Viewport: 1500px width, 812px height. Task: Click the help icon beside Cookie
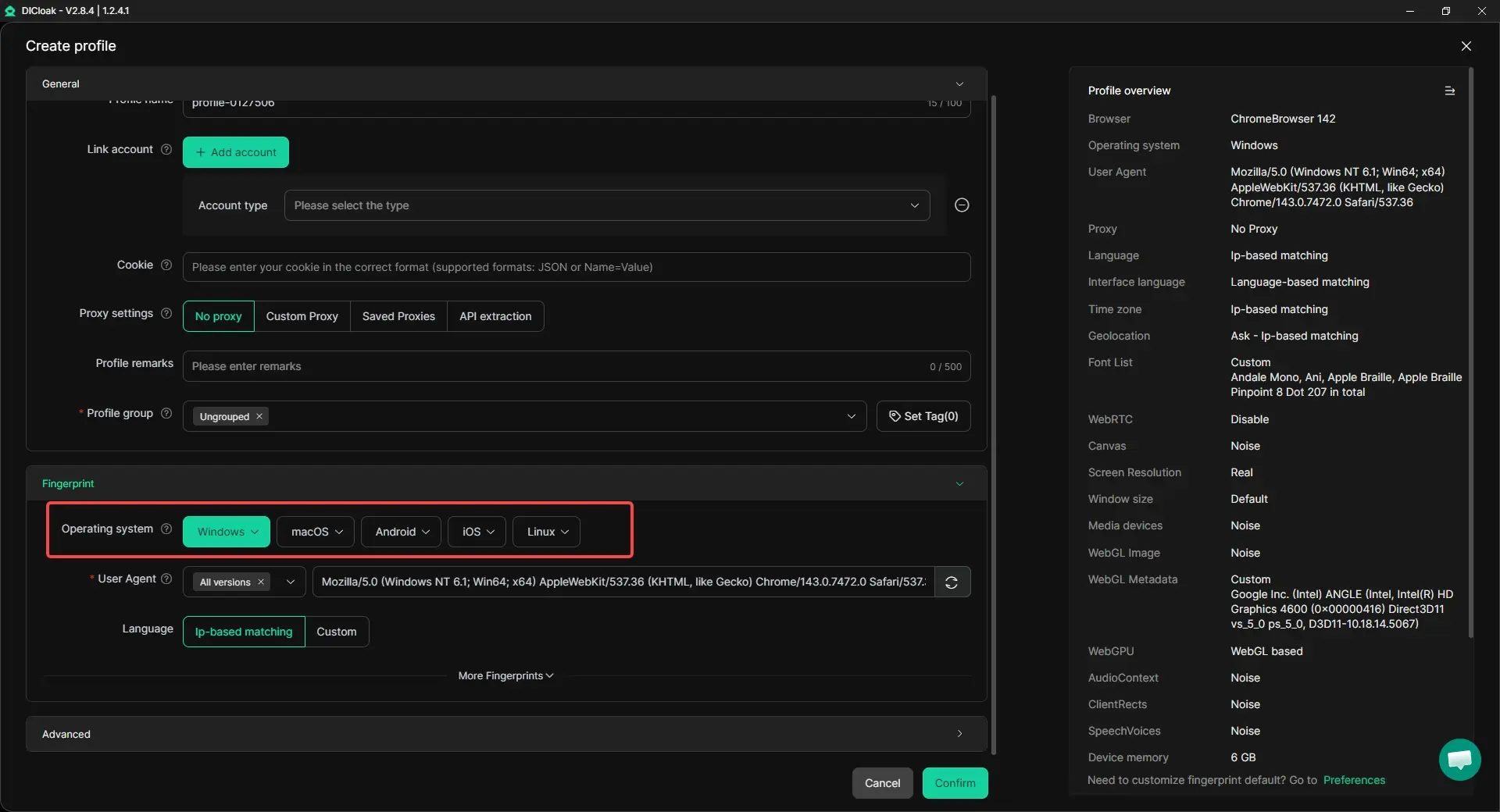point(166,265)
